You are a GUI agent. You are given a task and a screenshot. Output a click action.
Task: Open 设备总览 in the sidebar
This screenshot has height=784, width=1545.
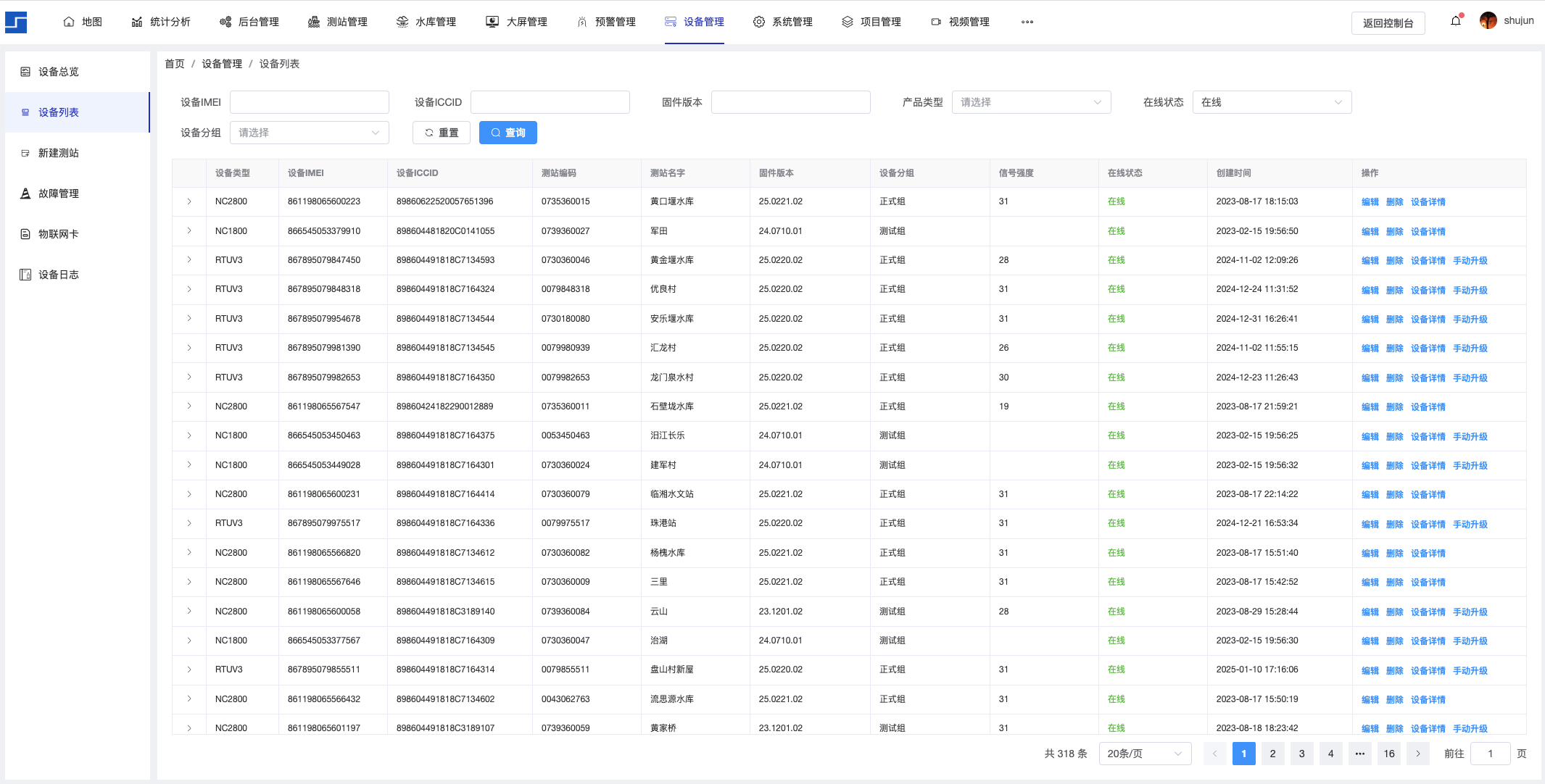(58, 72)
